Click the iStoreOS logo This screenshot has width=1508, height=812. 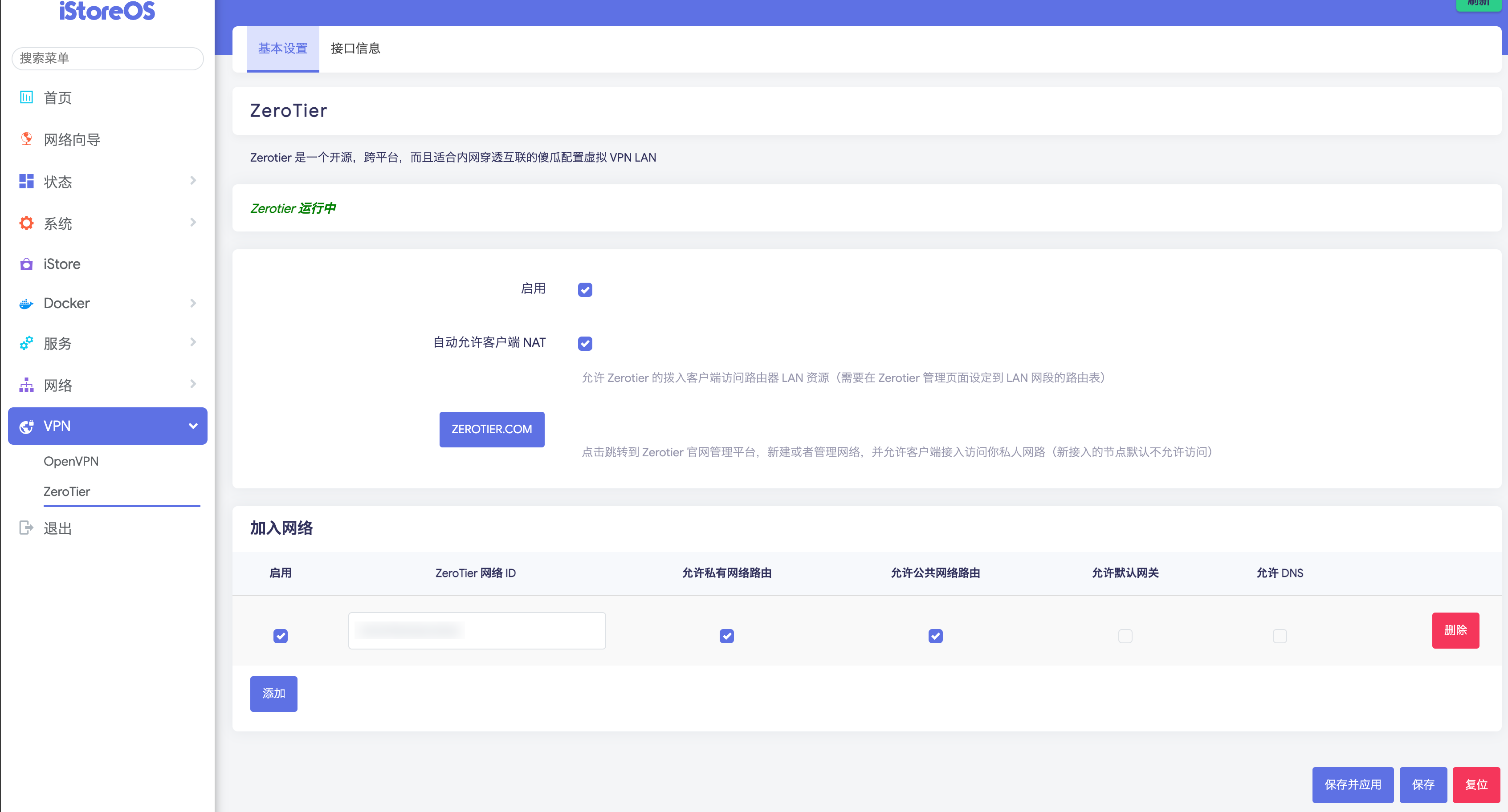point(107,11)
